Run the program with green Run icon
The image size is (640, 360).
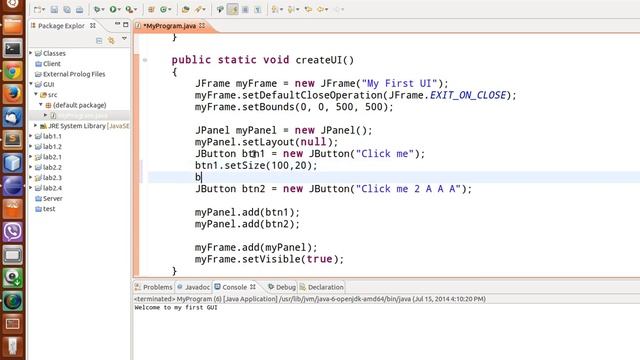click(x=113, y=9)
